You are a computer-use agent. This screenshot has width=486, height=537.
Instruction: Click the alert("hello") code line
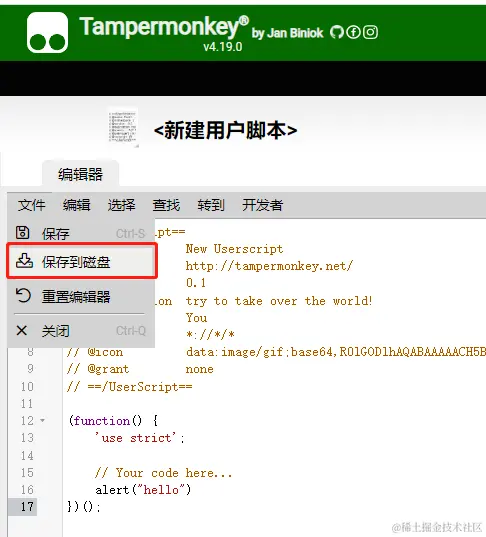coord(143,490)
